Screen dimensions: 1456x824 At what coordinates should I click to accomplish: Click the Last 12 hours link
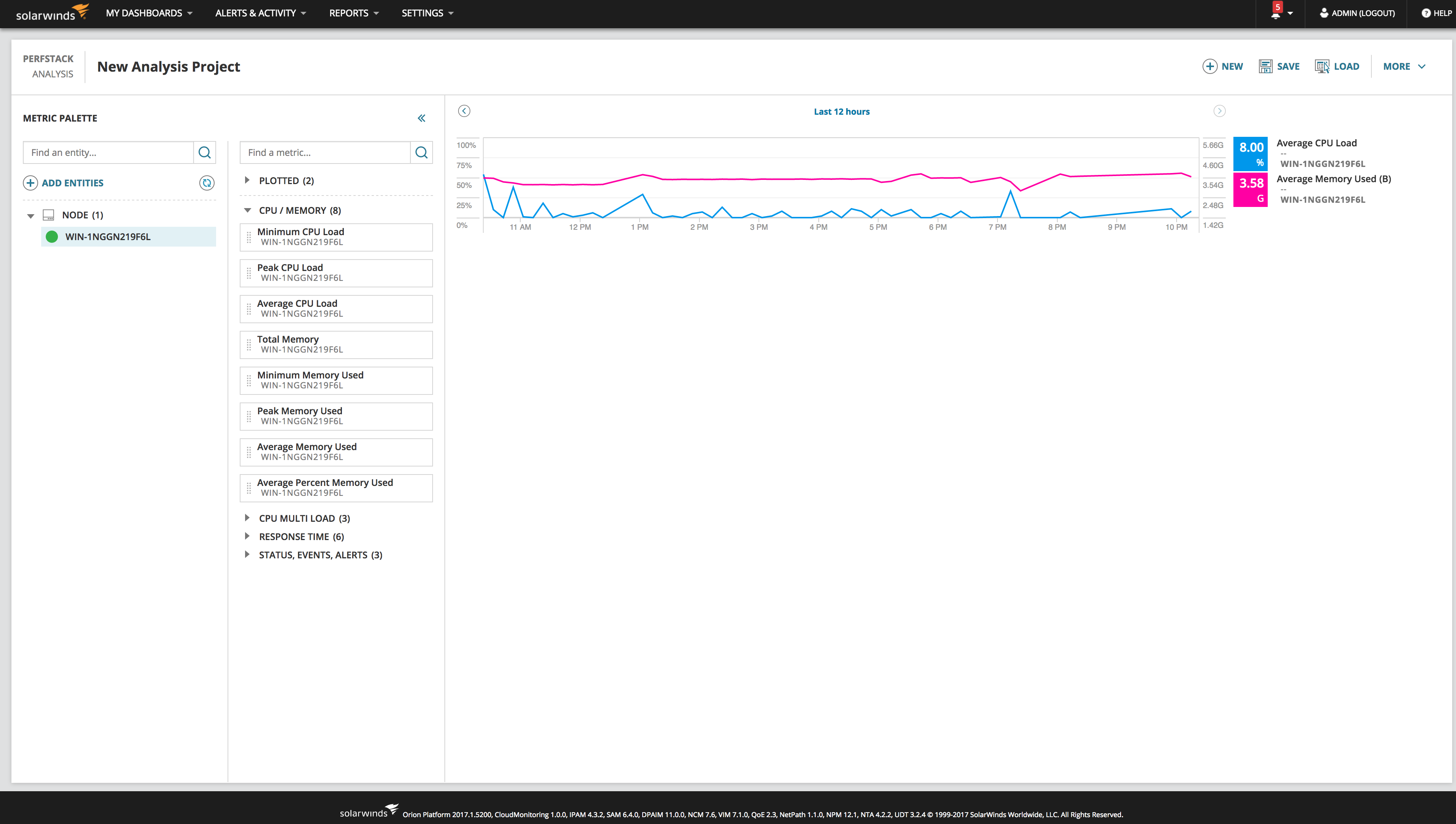pos(841,112)
